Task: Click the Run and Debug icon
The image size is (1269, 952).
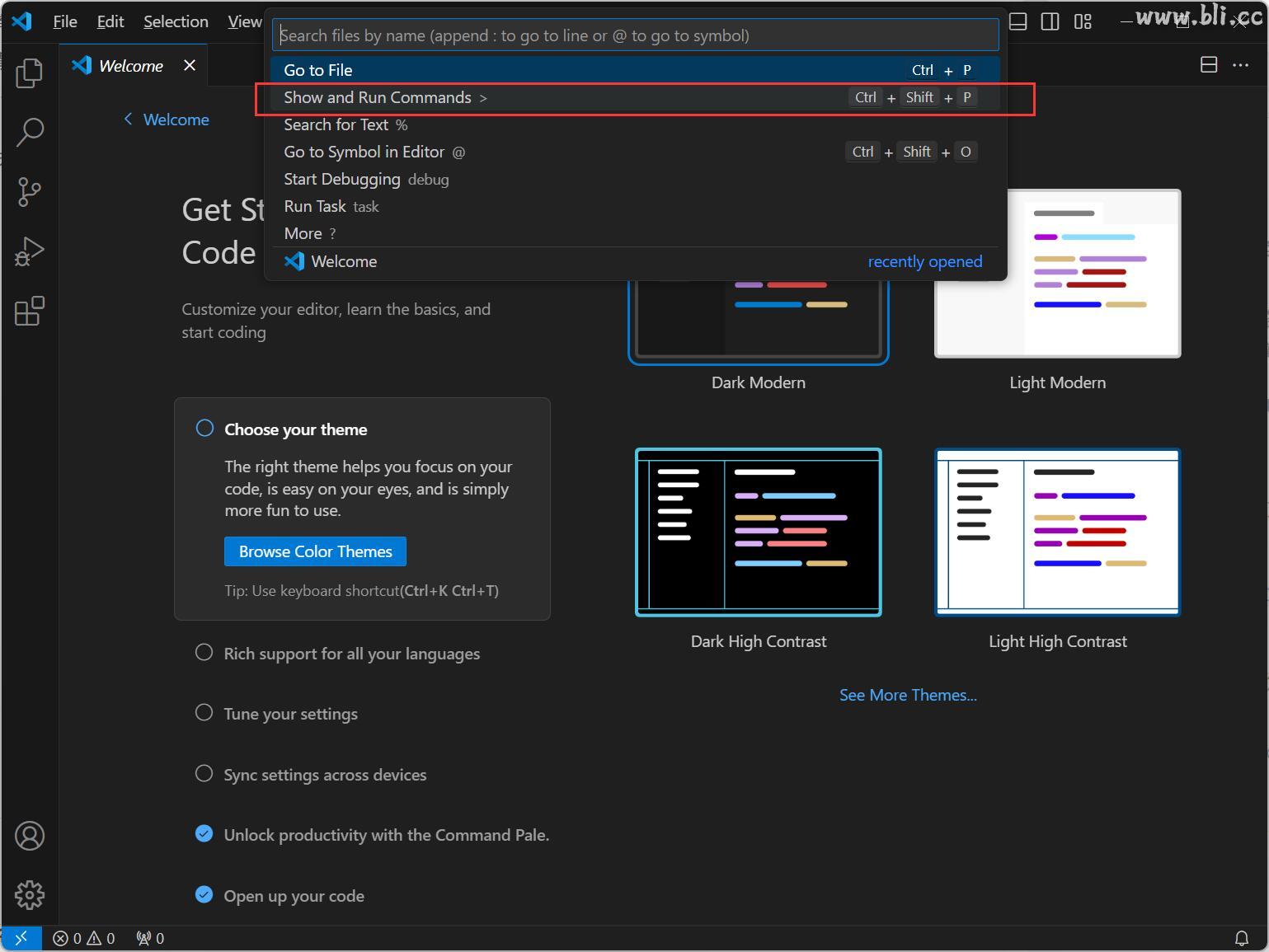Action: 29,251
